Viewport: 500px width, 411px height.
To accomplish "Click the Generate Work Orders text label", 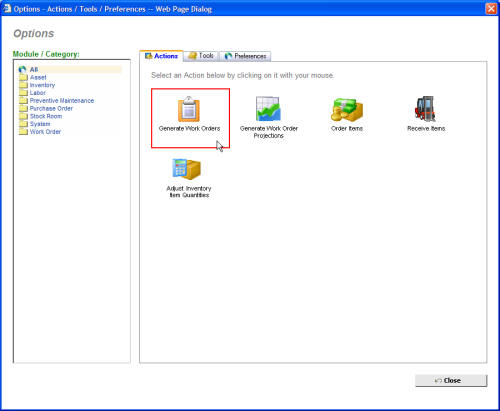I will (x=189, y=128).
